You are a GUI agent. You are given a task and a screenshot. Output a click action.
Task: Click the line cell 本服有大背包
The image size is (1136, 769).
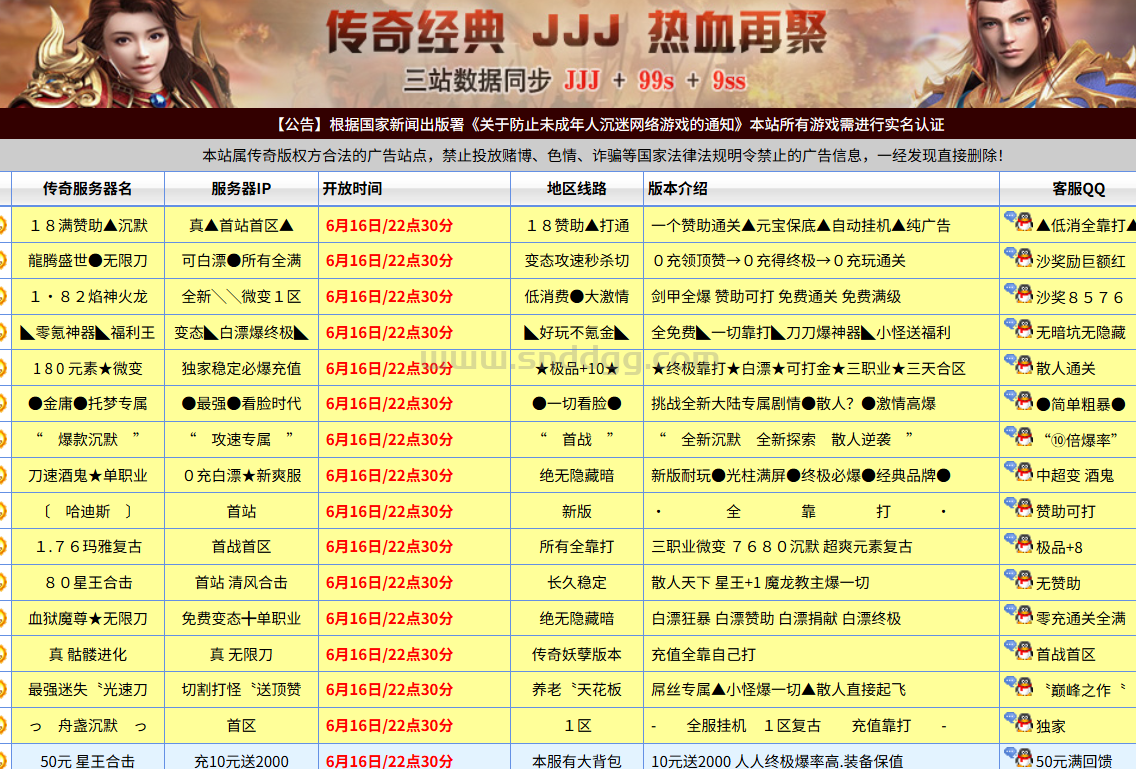(577, 761)
